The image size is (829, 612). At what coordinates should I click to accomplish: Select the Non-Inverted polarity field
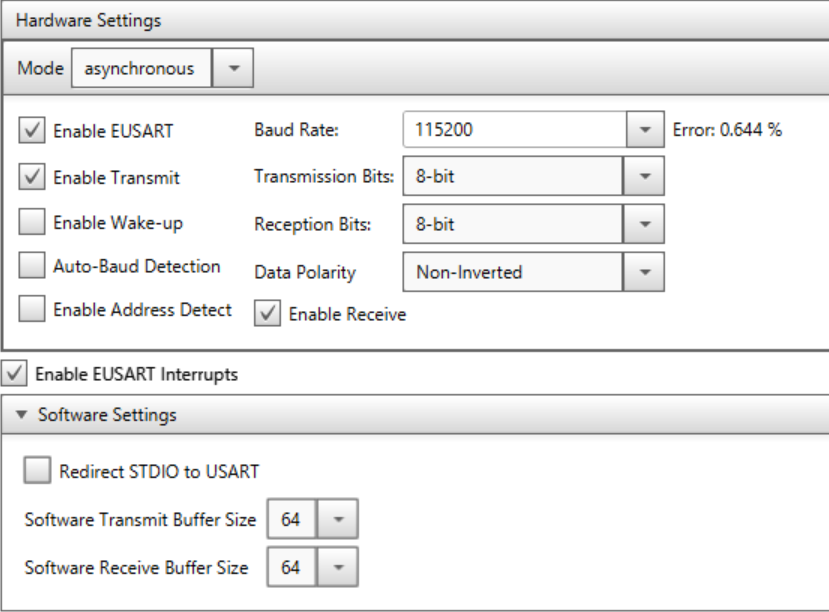point(513,272)
